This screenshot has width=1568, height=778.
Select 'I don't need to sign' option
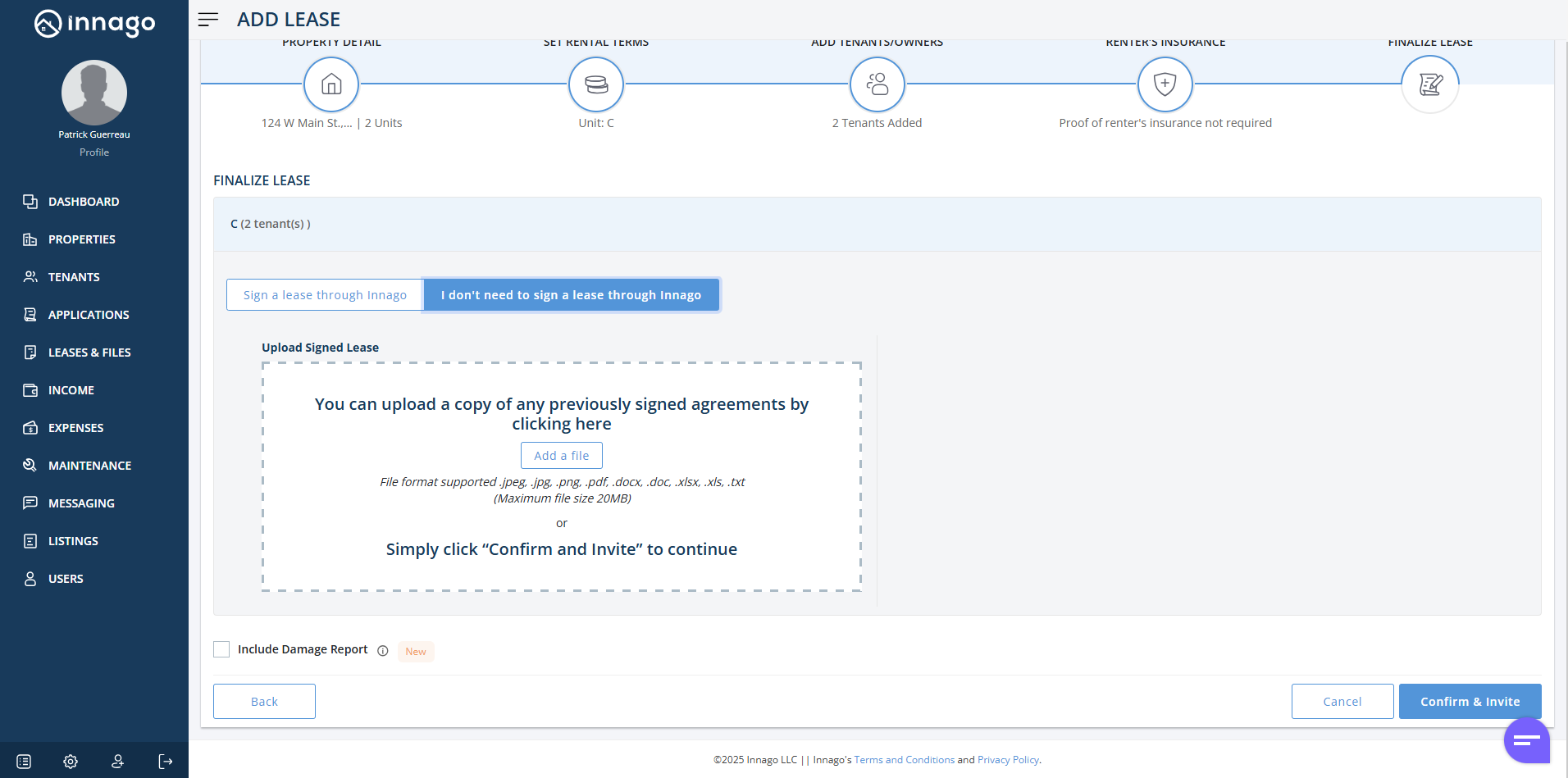tap(571, 295)
